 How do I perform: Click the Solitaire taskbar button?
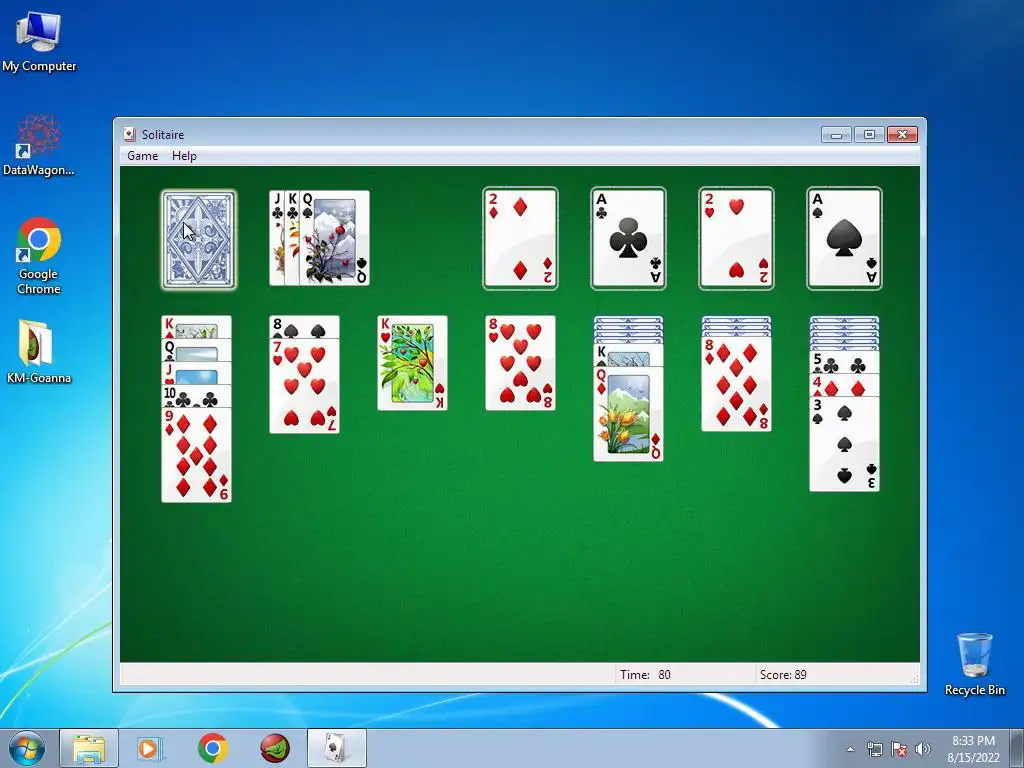tap(337, 748)
